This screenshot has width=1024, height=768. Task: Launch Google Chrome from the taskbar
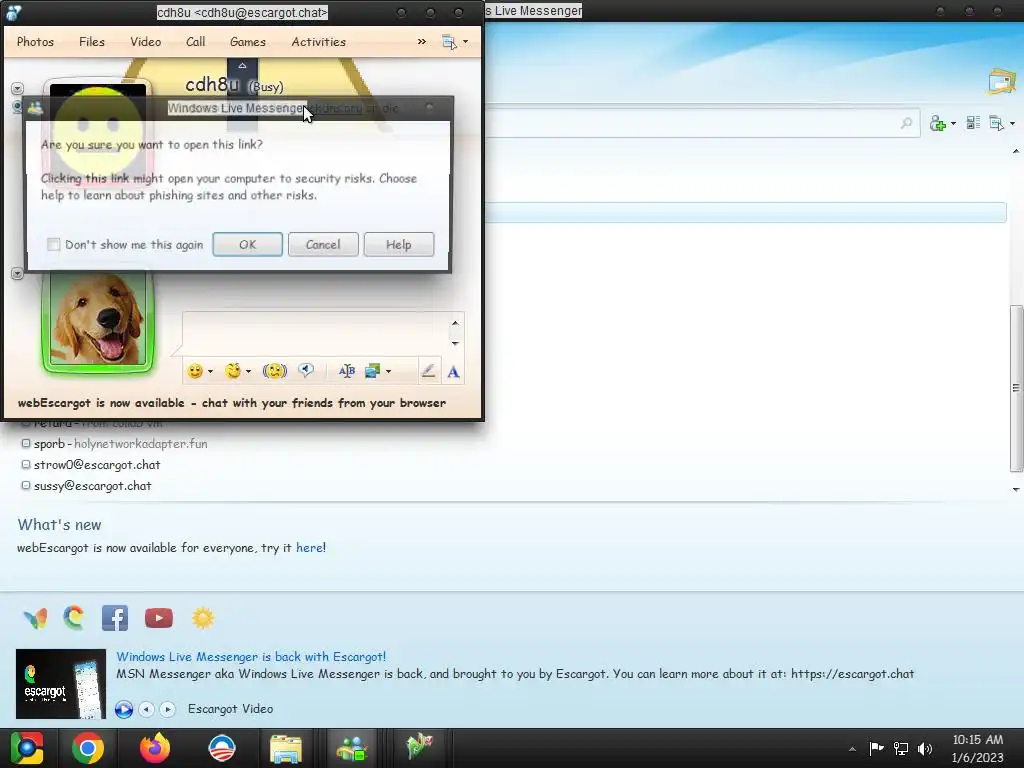pyautogui.click(x=88, y=748)
